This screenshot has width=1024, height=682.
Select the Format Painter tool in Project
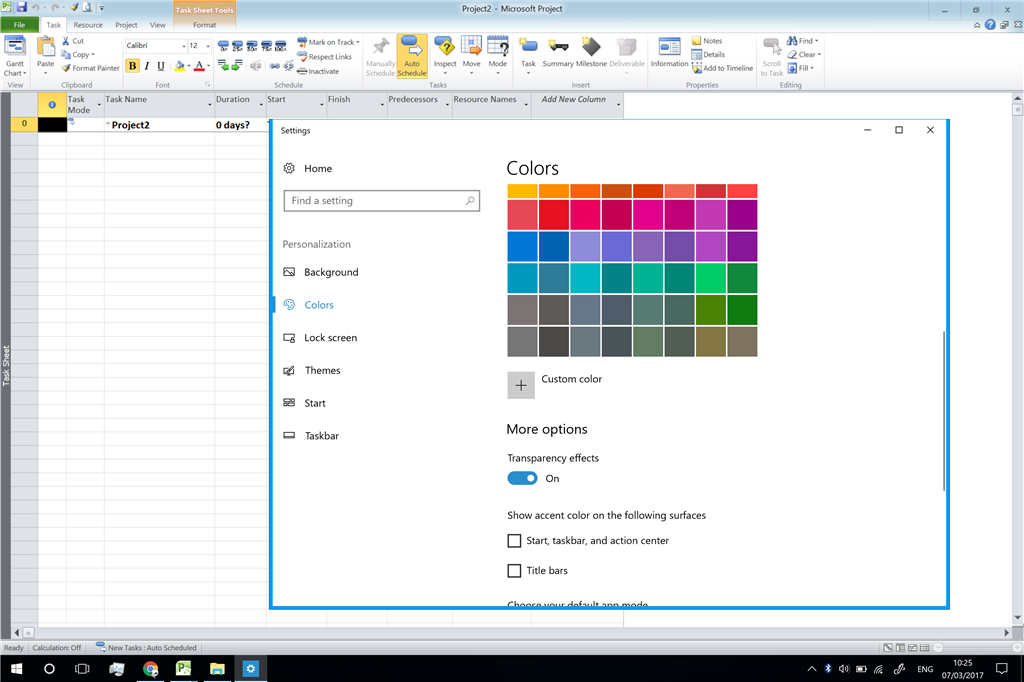pyautogui.click(x=90, y=68)
